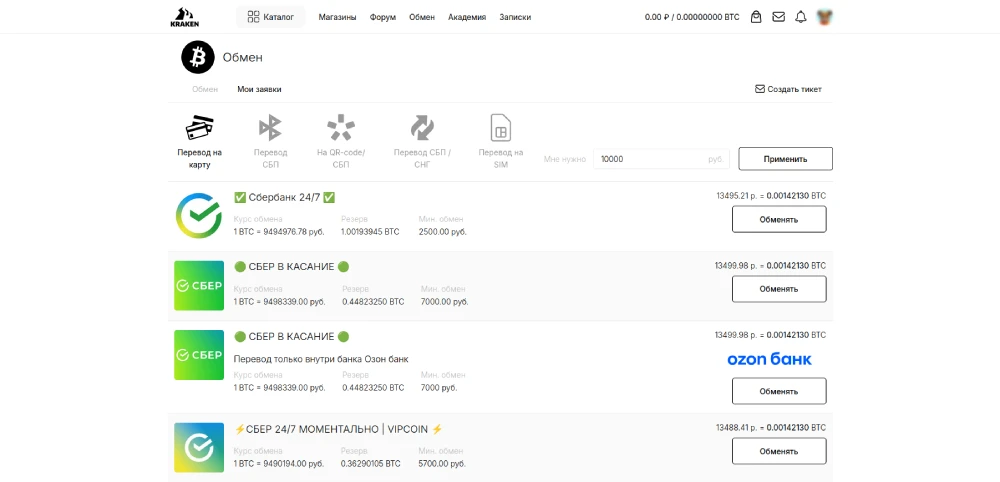Select Перевод на SIM method
The width and height of the screenshot is (1000, 482).
tap(501, 142)
